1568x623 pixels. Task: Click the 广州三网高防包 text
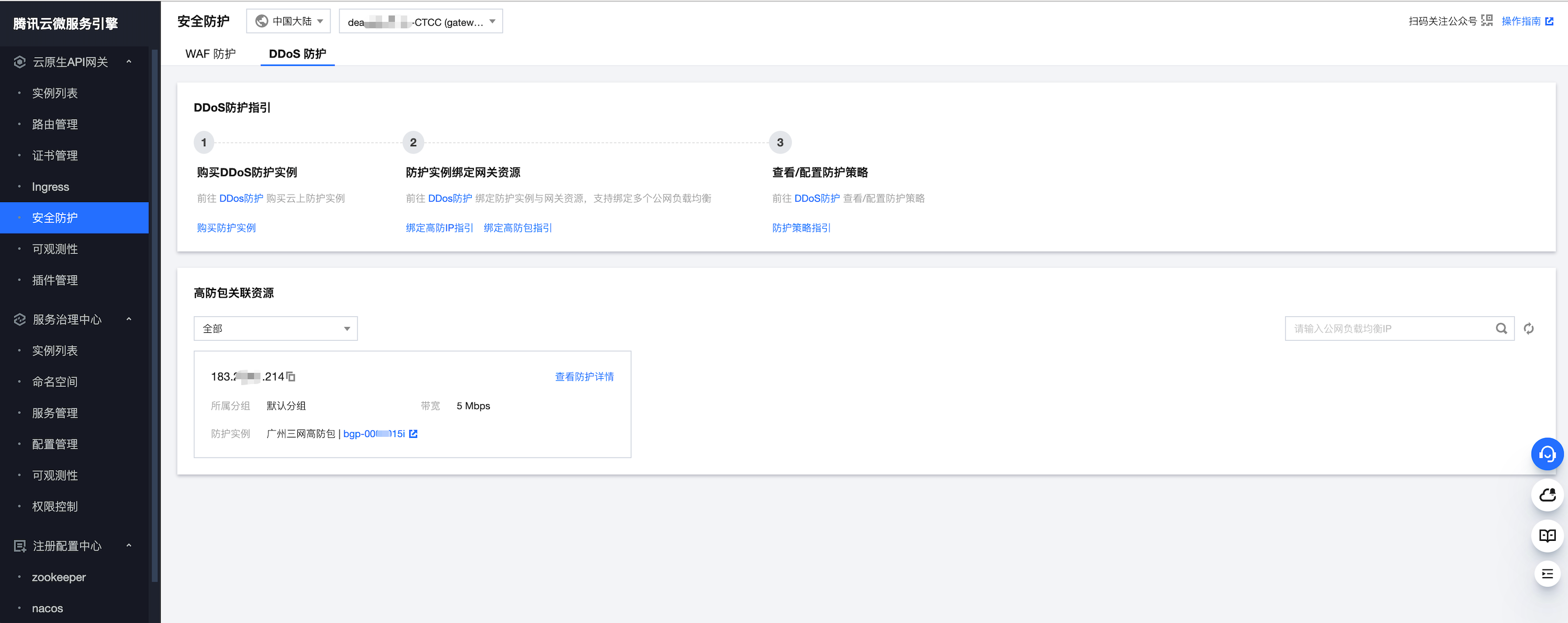300,434
